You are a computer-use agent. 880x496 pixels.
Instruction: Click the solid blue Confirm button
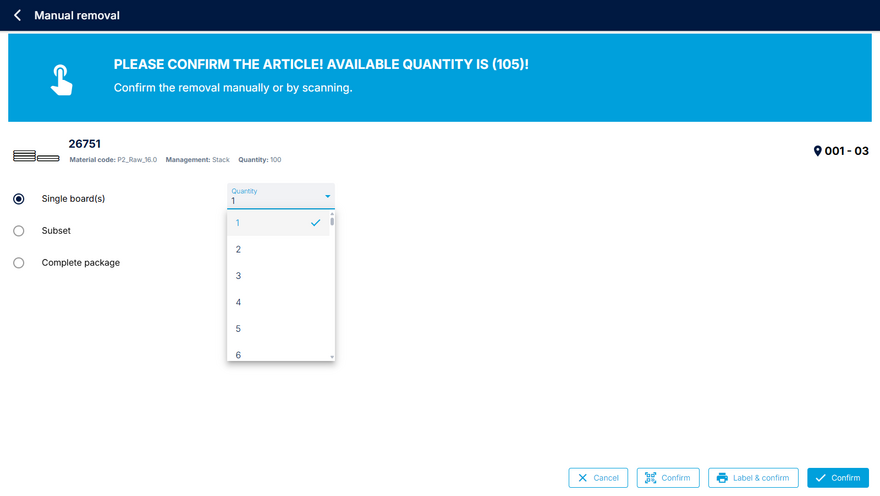pos(838,477)
